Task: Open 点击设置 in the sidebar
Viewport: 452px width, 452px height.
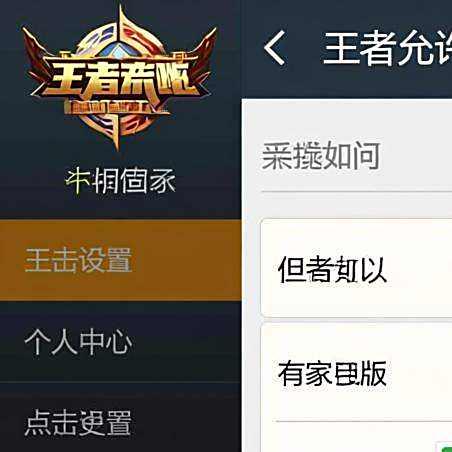Action: click(78, 423)
